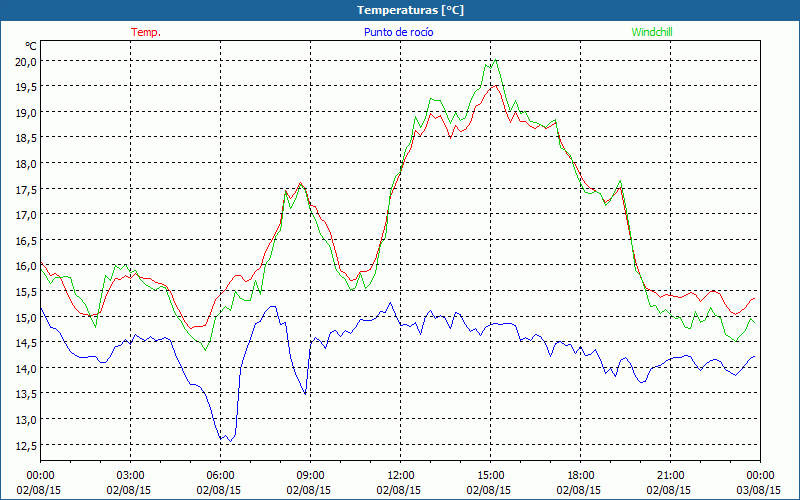The width and height of the screenshot is (800, 500).
Task: Click the '19,0' y-axis value
Action: tap(27, 112)
